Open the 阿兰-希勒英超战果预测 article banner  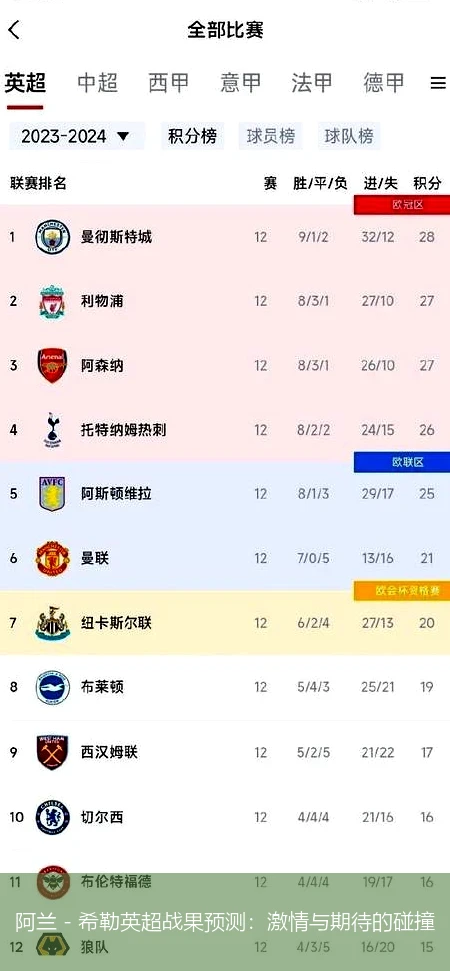click(x=225, y=921)
